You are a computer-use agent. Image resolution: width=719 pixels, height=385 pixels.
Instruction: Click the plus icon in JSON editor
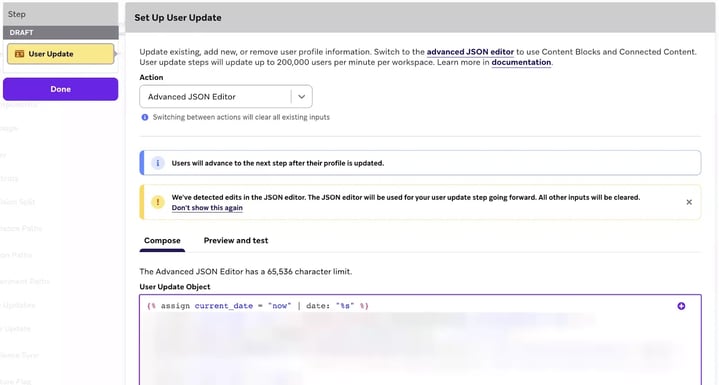coord(681,306)
